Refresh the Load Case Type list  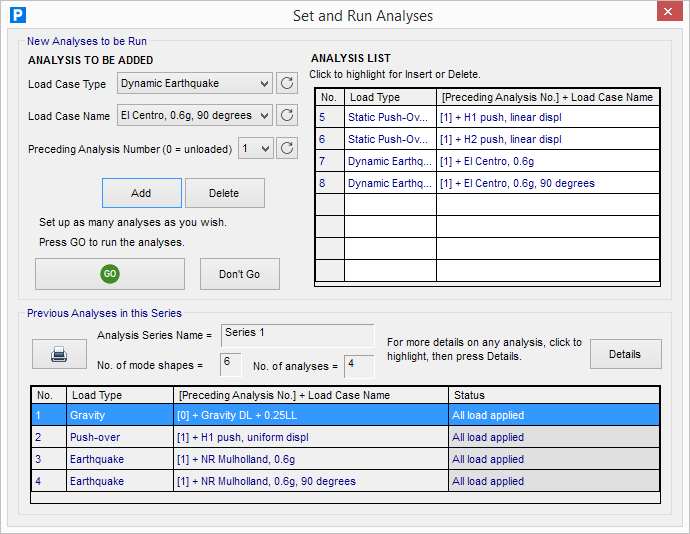click(x=286, y=84)
